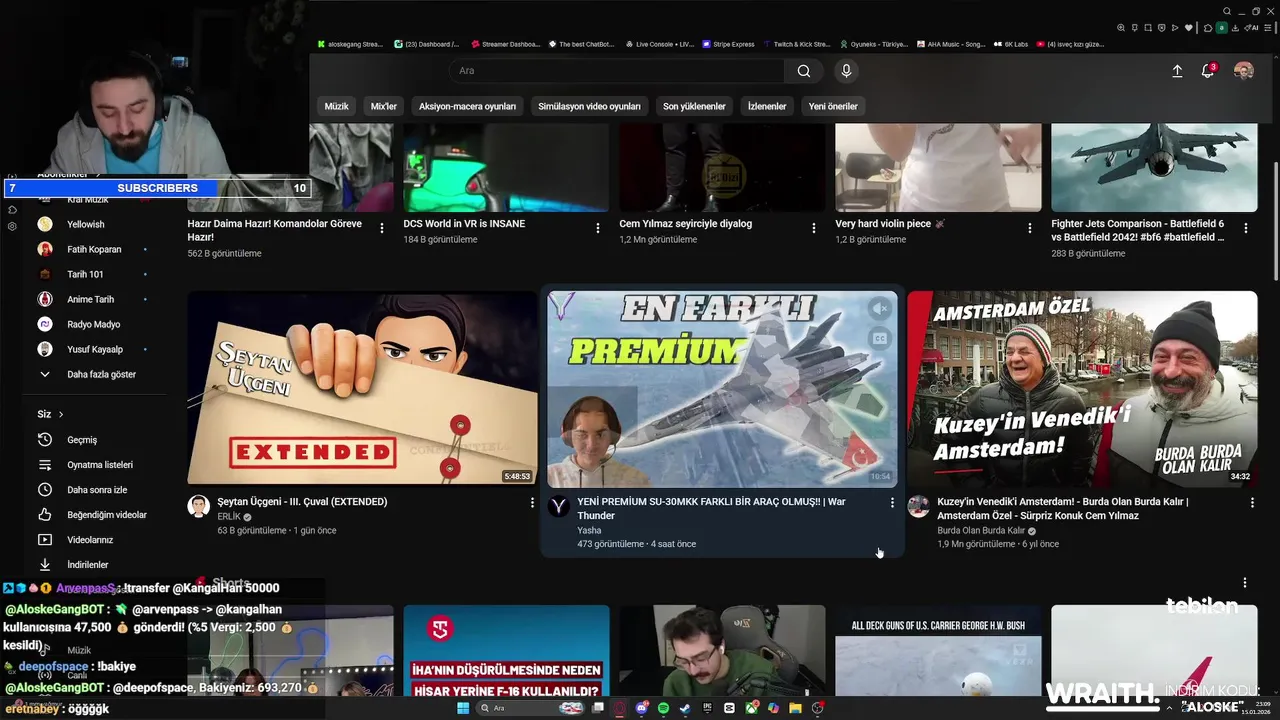Start voice search with the microphone icon
Viewport: 1280px width, 720px height.
(846, 71)
